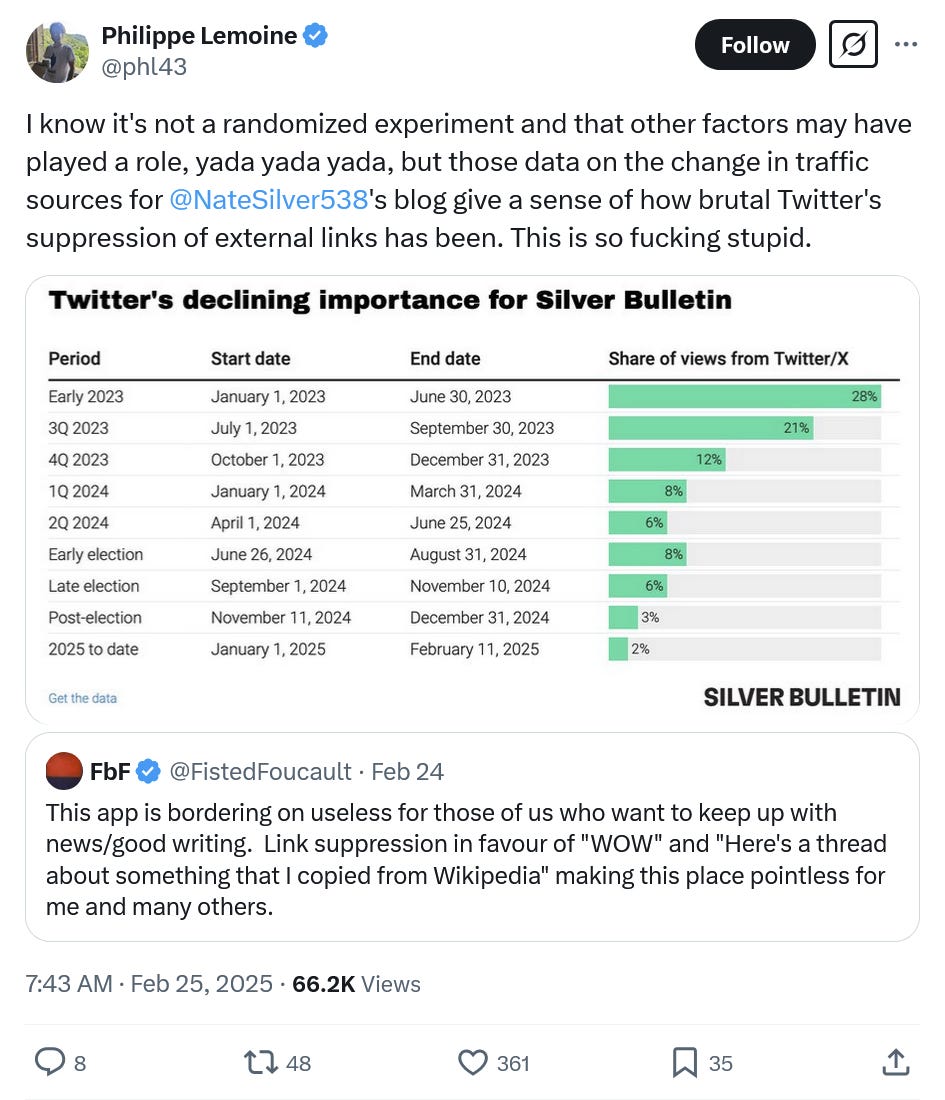Open the Silver Bulletin chart image

472,499
